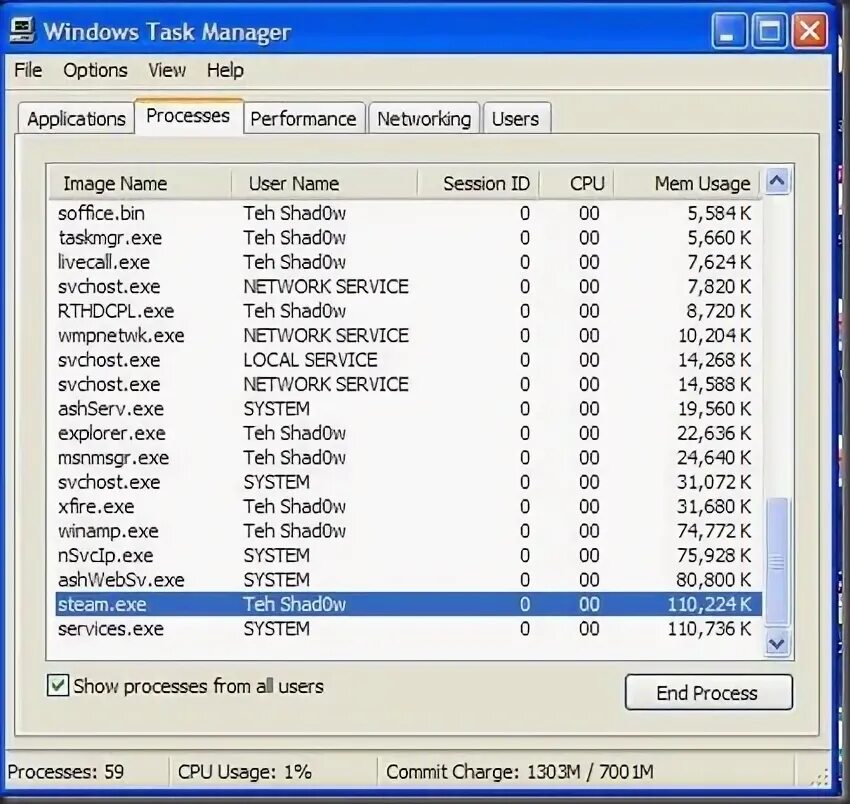The width and height of the screenshot is (850, 804).
Task: Select the winamp.exe process
Action: click(x=409, y=530)
